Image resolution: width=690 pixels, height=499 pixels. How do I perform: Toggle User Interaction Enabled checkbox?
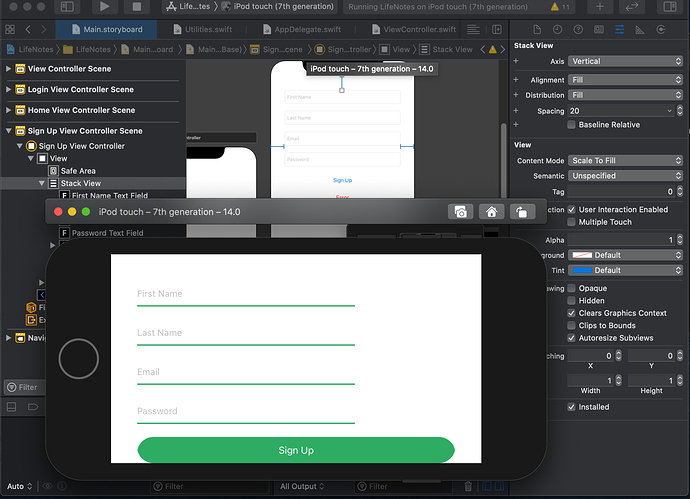tap(571, 209)
